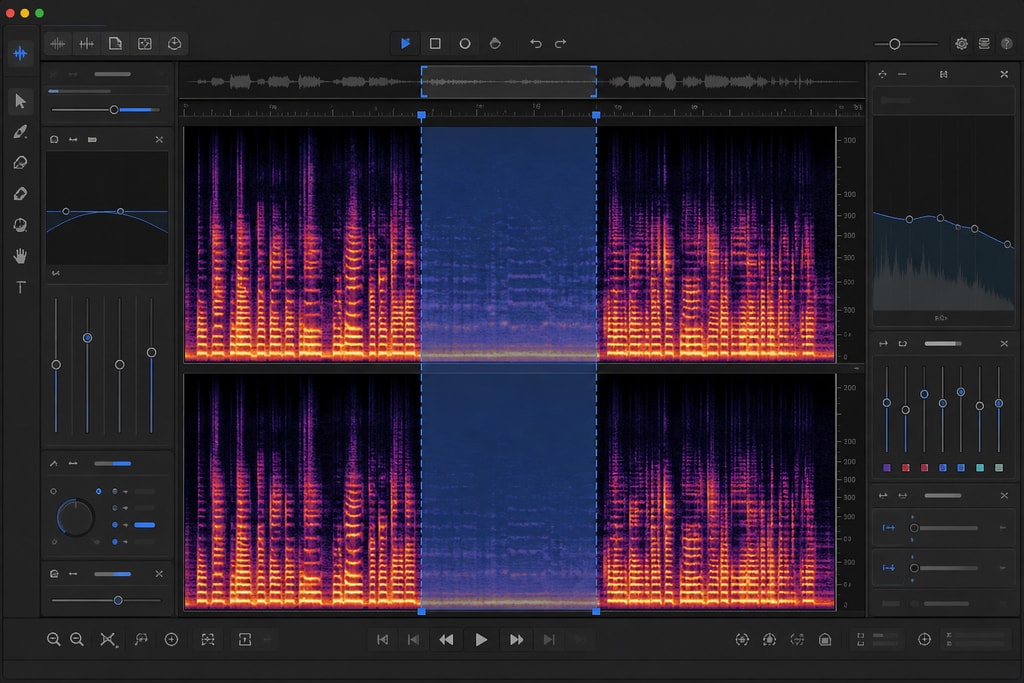Click the stop-in-box icon in bottom right toolbar
Viewport: 1024px width, 683px height.
(825, 640)
